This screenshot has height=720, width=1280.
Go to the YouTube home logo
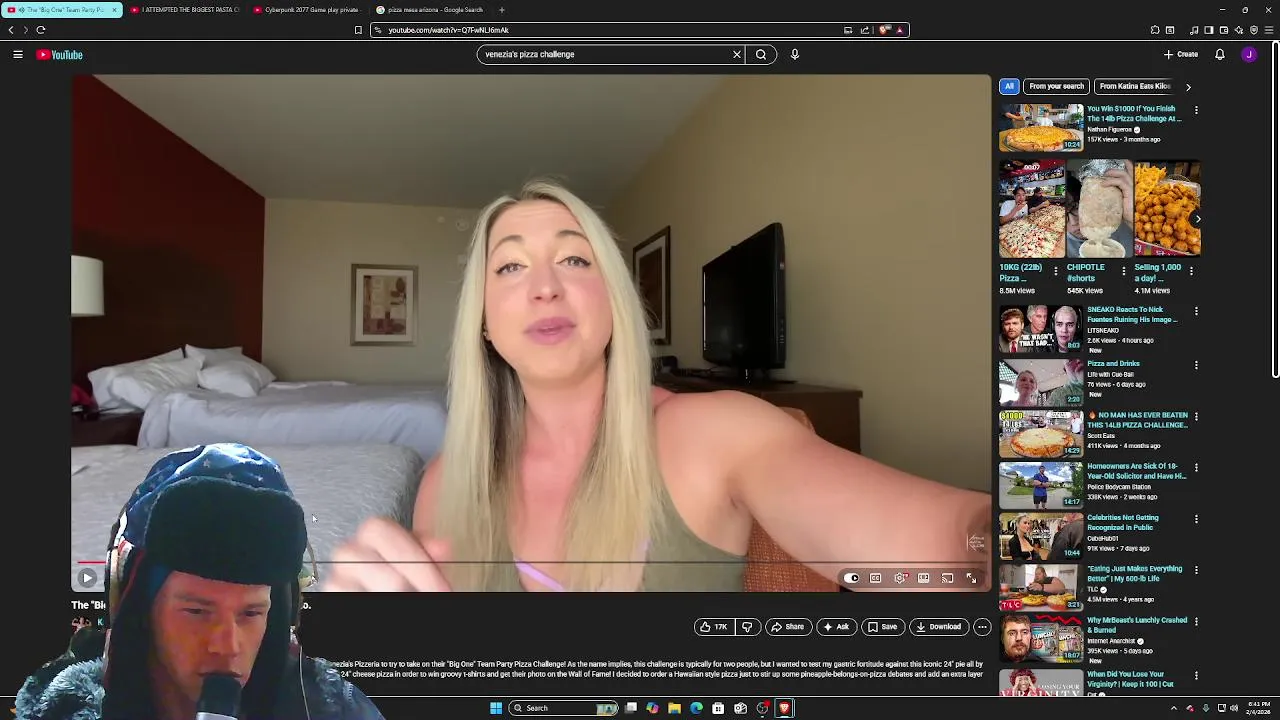pos(60,55)
